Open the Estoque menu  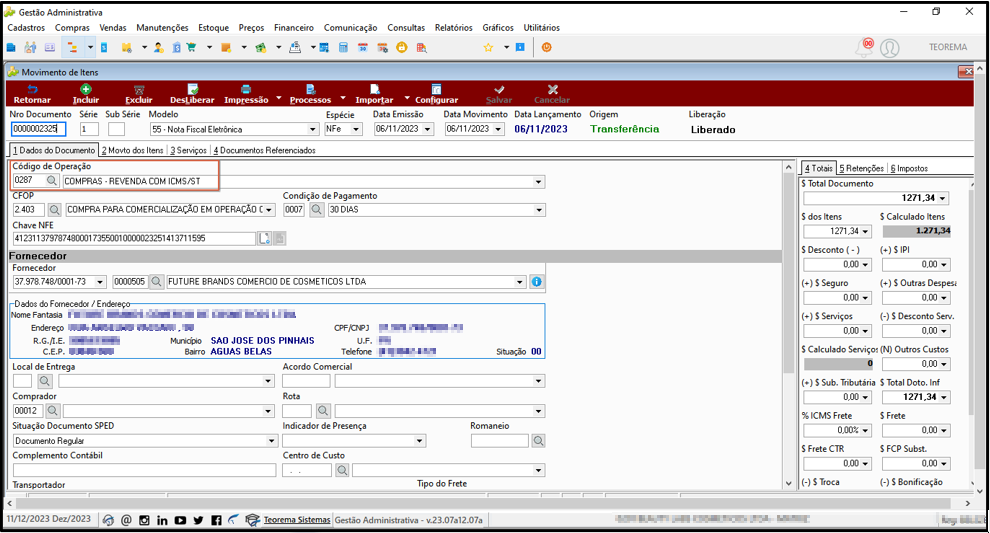213,28
